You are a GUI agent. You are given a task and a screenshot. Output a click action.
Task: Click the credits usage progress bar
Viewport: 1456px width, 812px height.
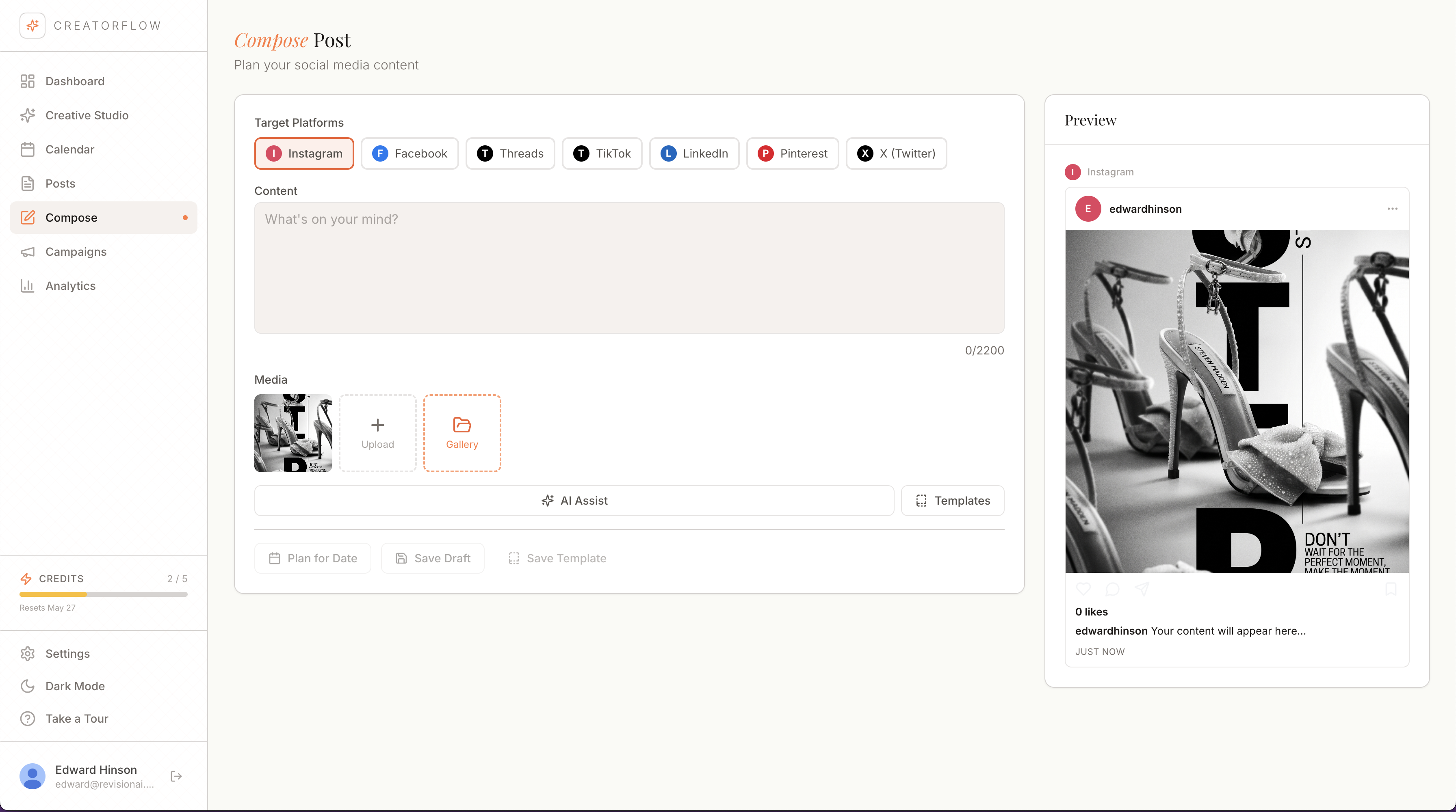coord(104,595)
